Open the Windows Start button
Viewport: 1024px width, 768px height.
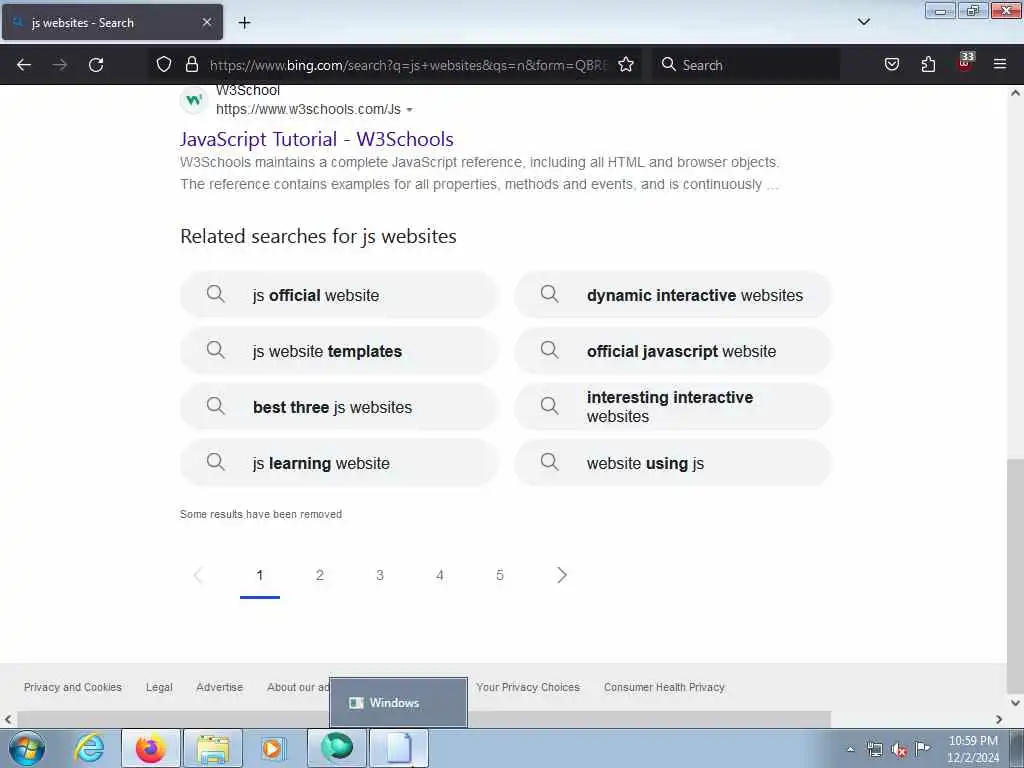pos(27,748)
